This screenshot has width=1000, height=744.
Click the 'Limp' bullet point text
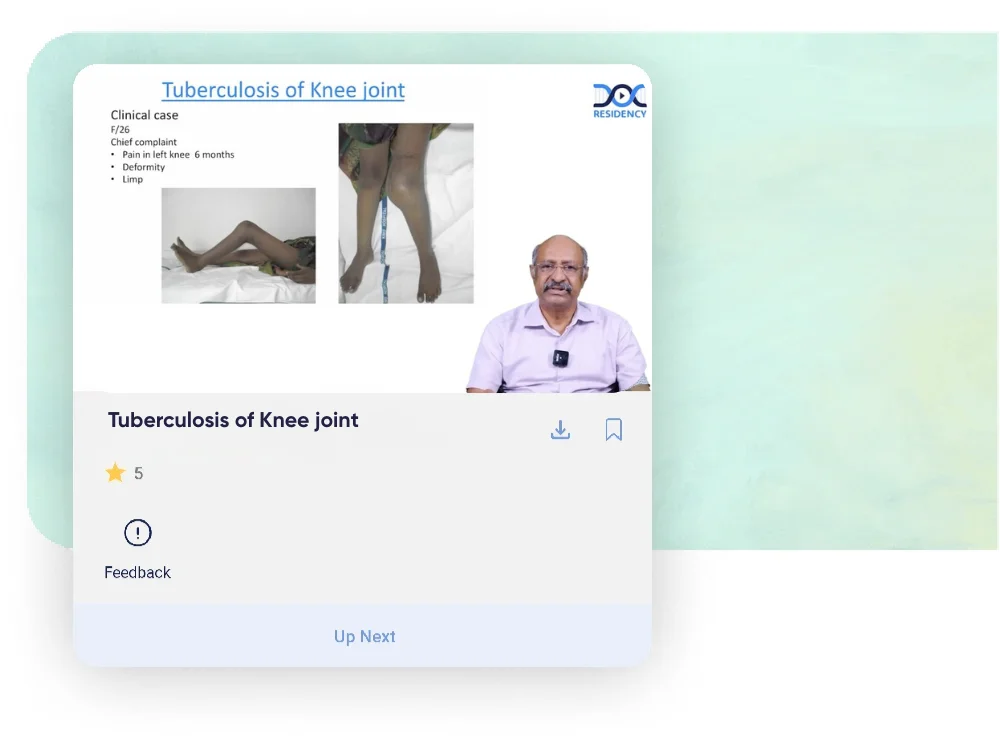click(x=132, y=179)
